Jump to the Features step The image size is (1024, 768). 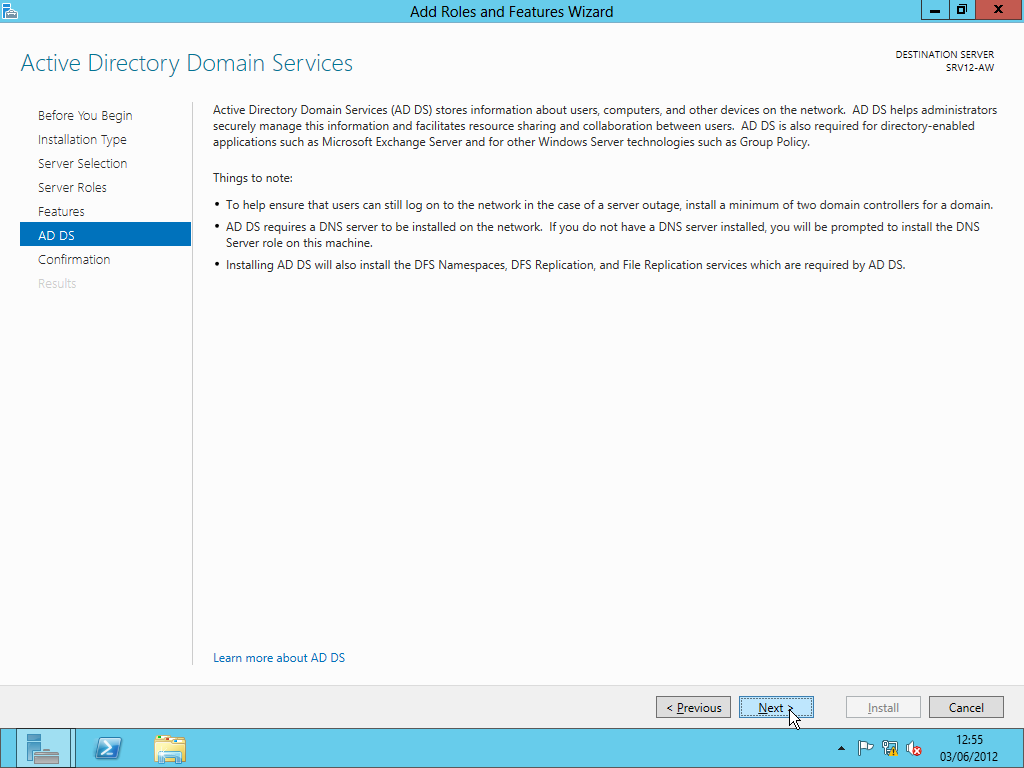click(61, 212)
